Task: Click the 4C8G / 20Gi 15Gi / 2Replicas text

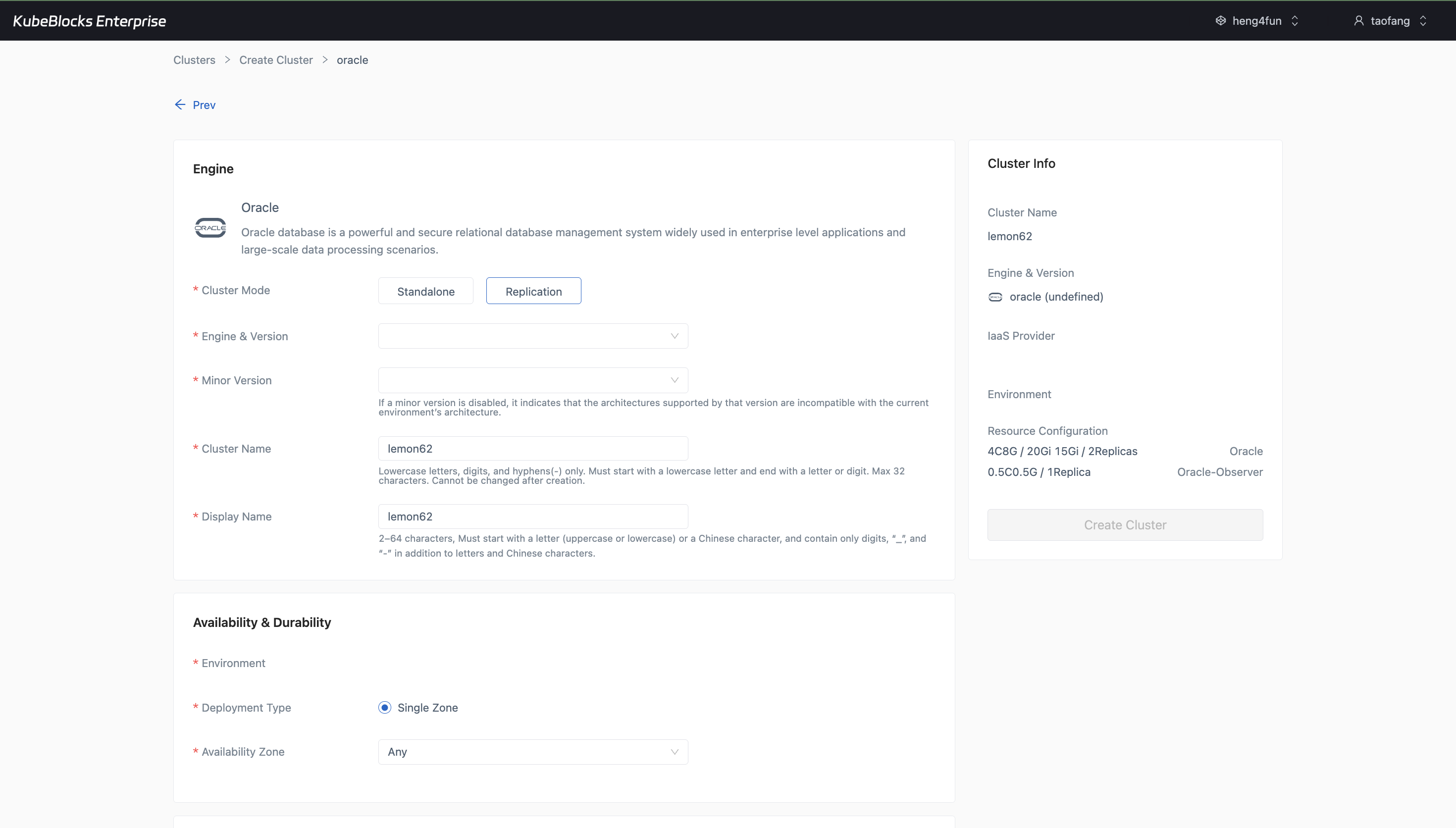Action: point(1063,452)
